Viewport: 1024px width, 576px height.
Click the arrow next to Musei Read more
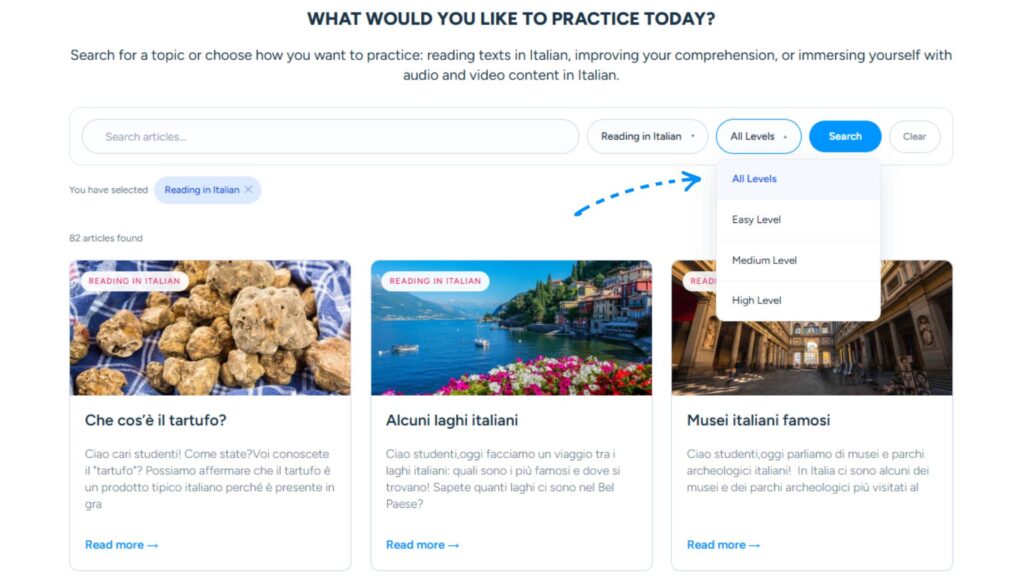755,545
